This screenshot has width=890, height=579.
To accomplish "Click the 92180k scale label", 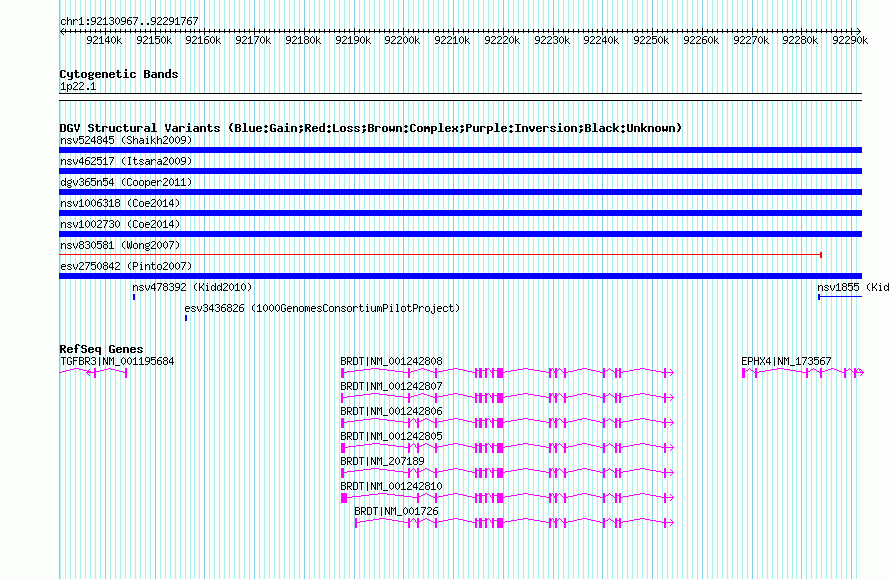I will pyautogui.click(x=303, y=40).
